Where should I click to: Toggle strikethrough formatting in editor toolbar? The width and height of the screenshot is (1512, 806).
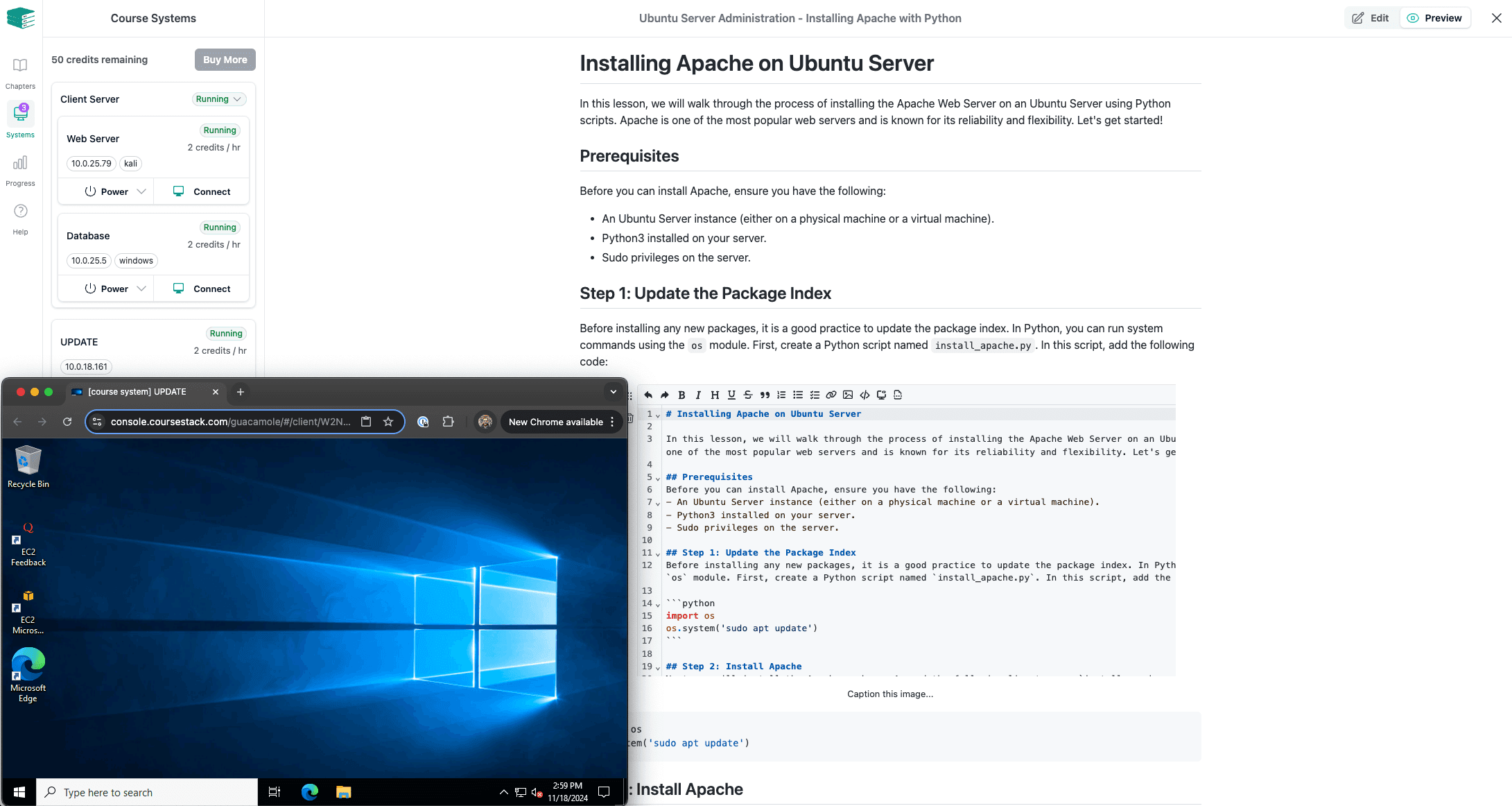point(748,395)
